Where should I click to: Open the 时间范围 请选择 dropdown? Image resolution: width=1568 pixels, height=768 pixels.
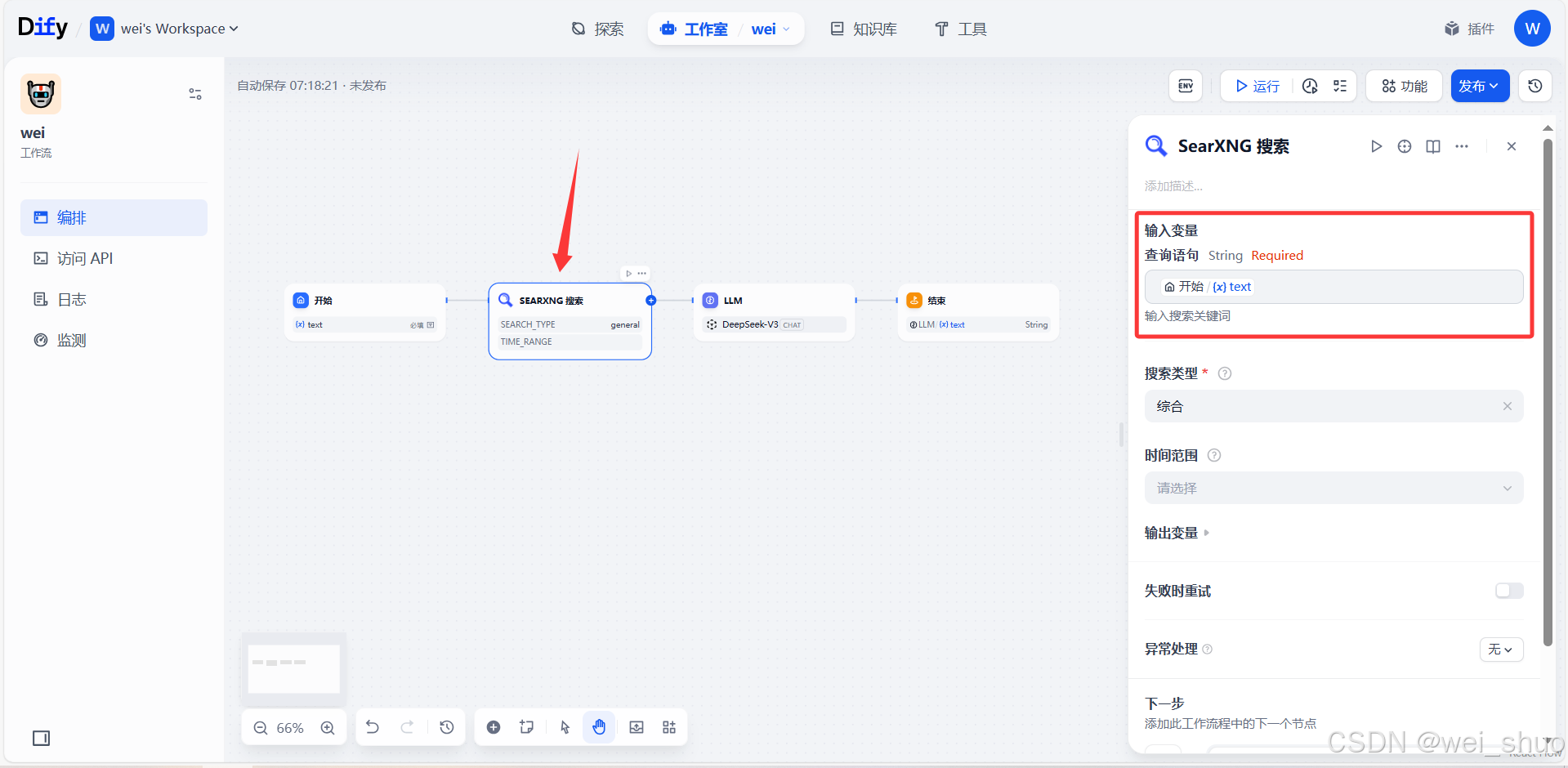[1333, 488]
